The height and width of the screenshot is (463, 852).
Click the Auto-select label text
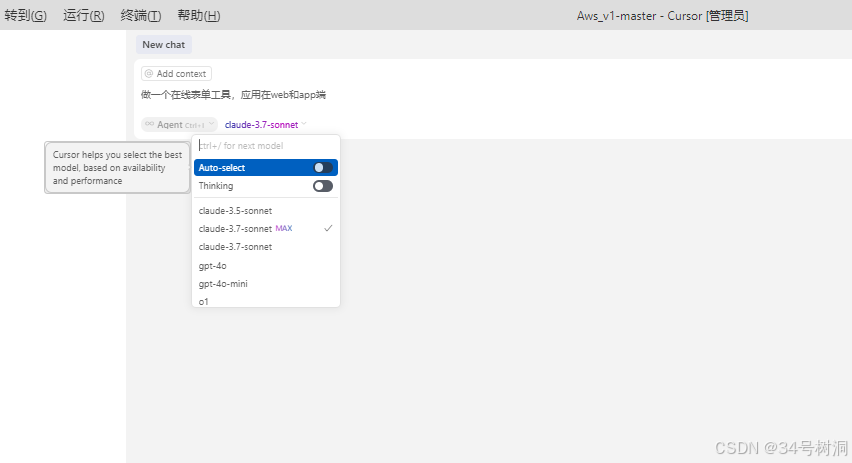222,167
